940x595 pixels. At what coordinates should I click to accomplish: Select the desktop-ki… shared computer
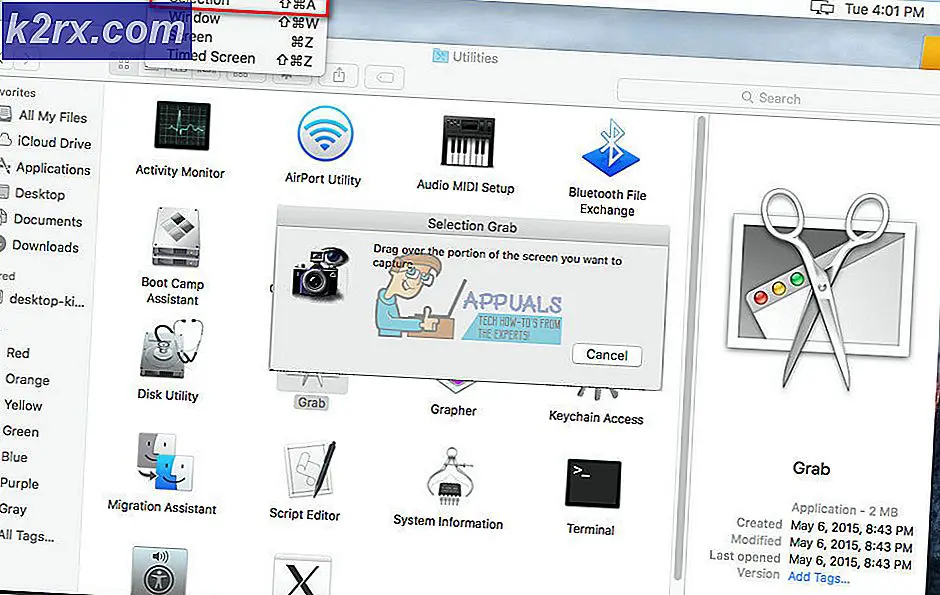click(47, 300)
